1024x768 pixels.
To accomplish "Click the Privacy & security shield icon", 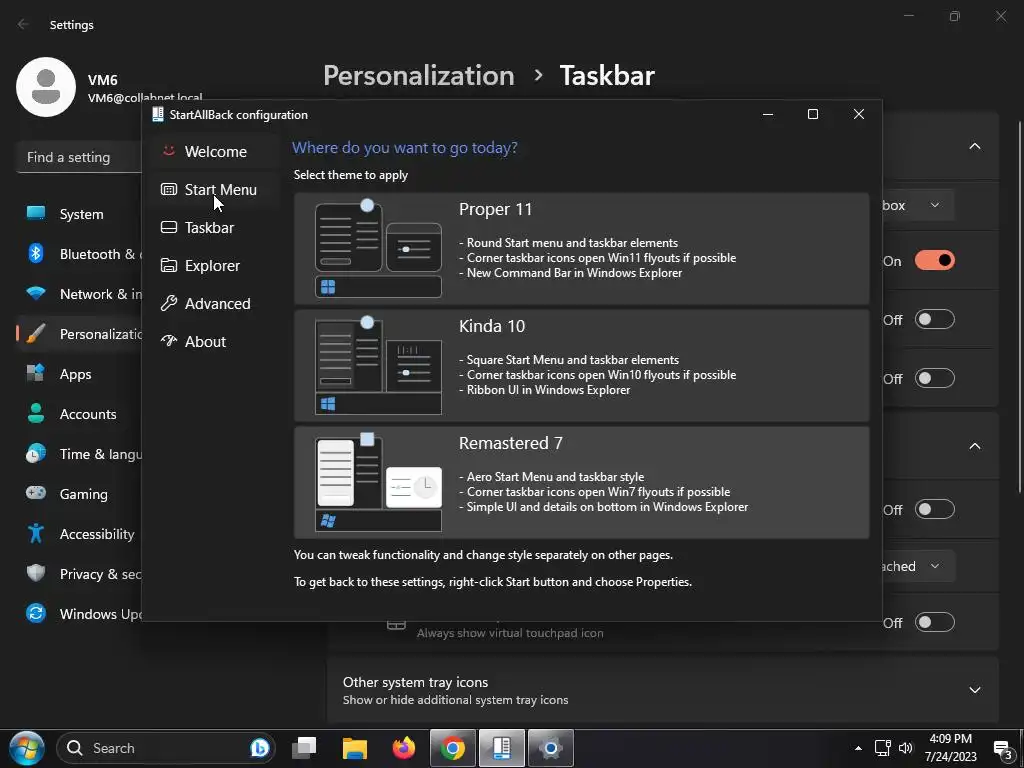I will pyautogui.click(x=36, y=573).
